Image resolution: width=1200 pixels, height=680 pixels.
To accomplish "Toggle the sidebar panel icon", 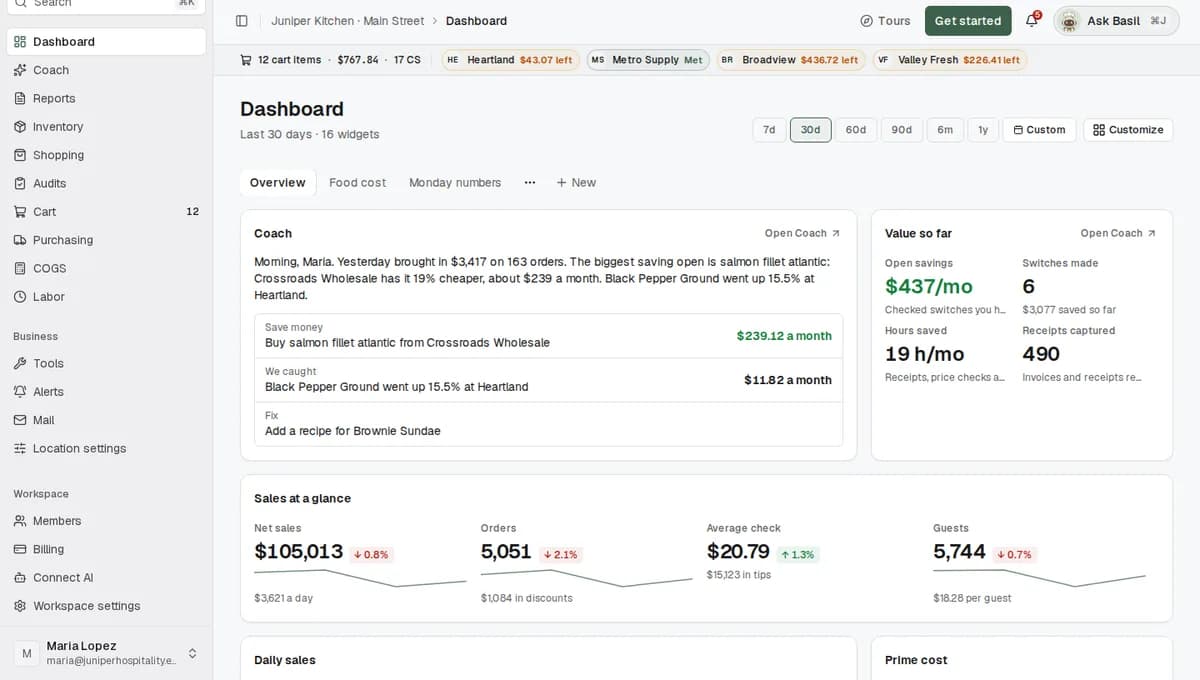I will point(242,21).
